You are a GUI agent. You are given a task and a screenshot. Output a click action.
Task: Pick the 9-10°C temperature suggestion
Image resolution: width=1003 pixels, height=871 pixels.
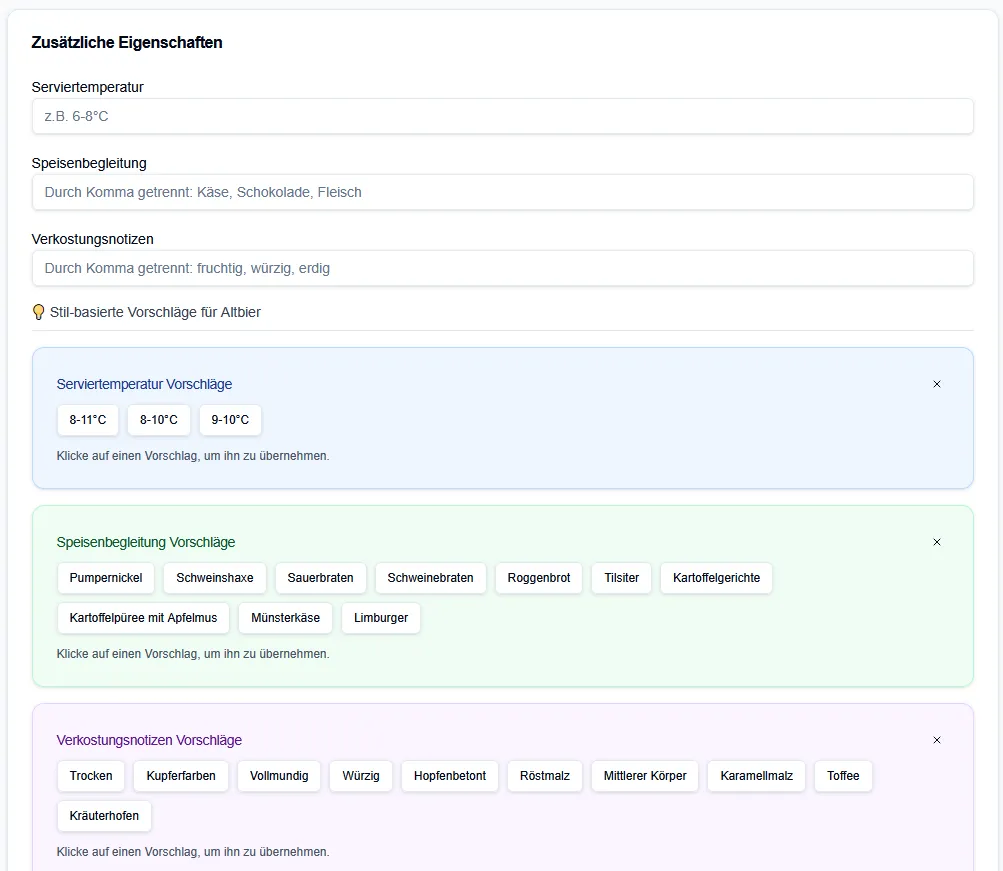tap(230, 420)
